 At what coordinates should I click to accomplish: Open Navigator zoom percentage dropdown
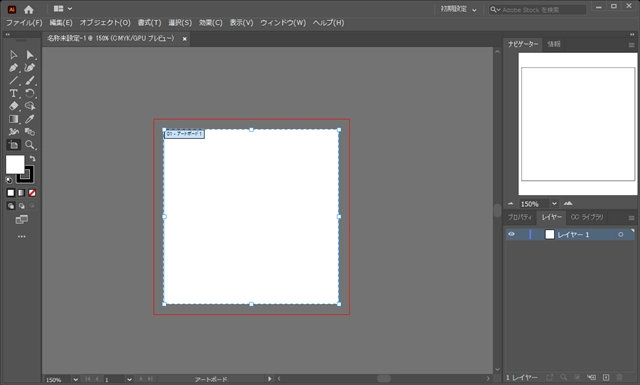click(x=554, y=204)
